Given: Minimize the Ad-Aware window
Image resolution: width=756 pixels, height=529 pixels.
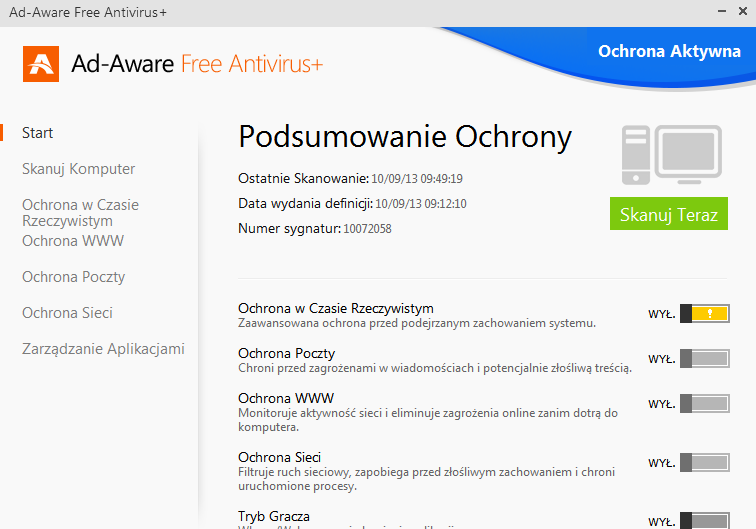Looking at the screenshot, I should pos(722,11).
